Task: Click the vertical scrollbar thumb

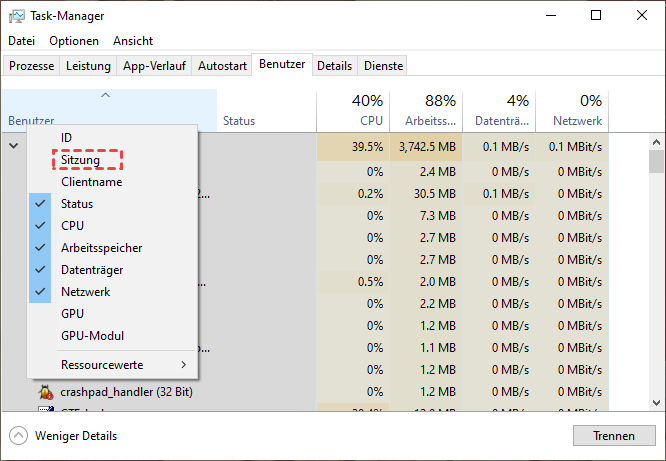Action: (656, 162)
